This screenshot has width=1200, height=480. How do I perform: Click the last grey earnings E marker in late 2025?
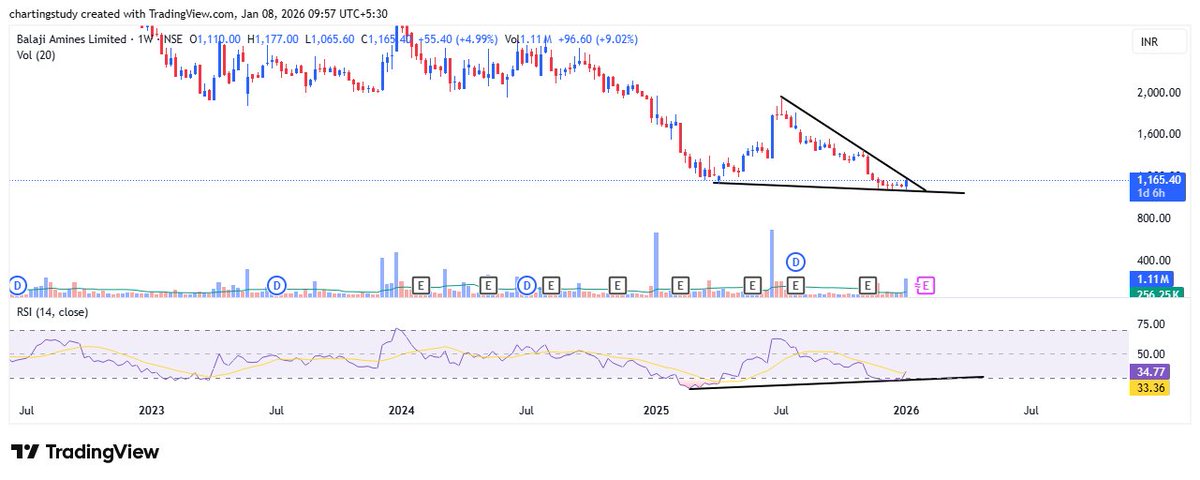point(868,286)
